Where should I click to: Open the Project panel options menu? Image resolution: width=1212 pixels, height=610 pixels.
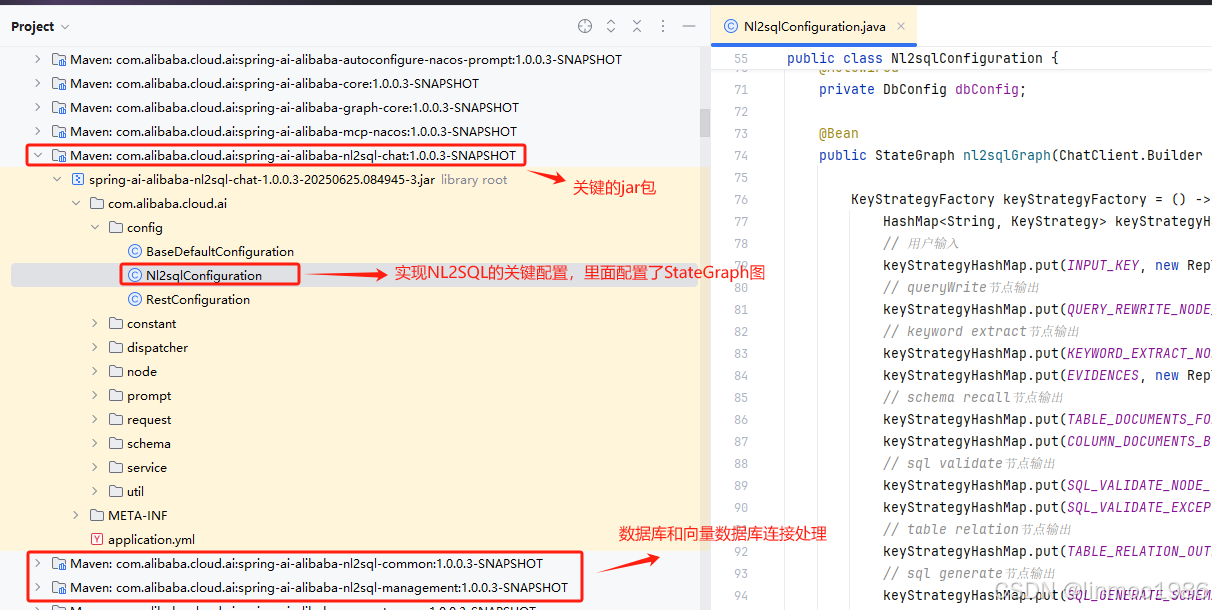point(663,27)
